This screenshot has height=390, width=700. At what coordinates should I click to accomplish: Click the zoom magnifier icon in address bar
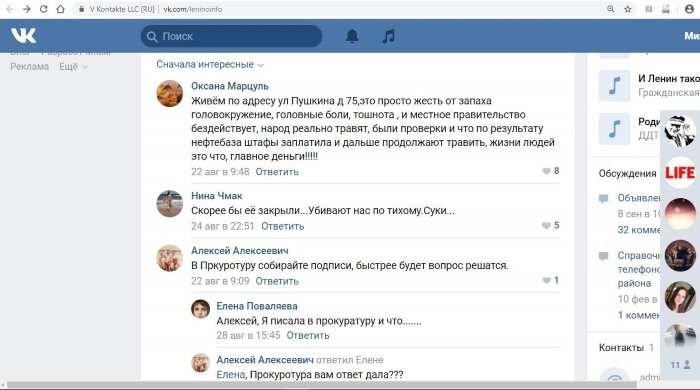click(610, 9)
